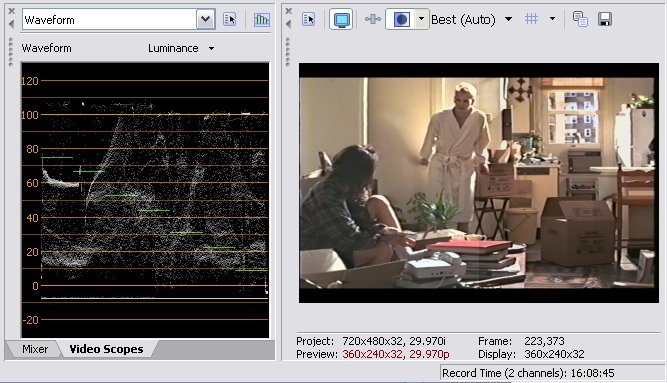Open Video Scopes settings icon

[230, 20]
